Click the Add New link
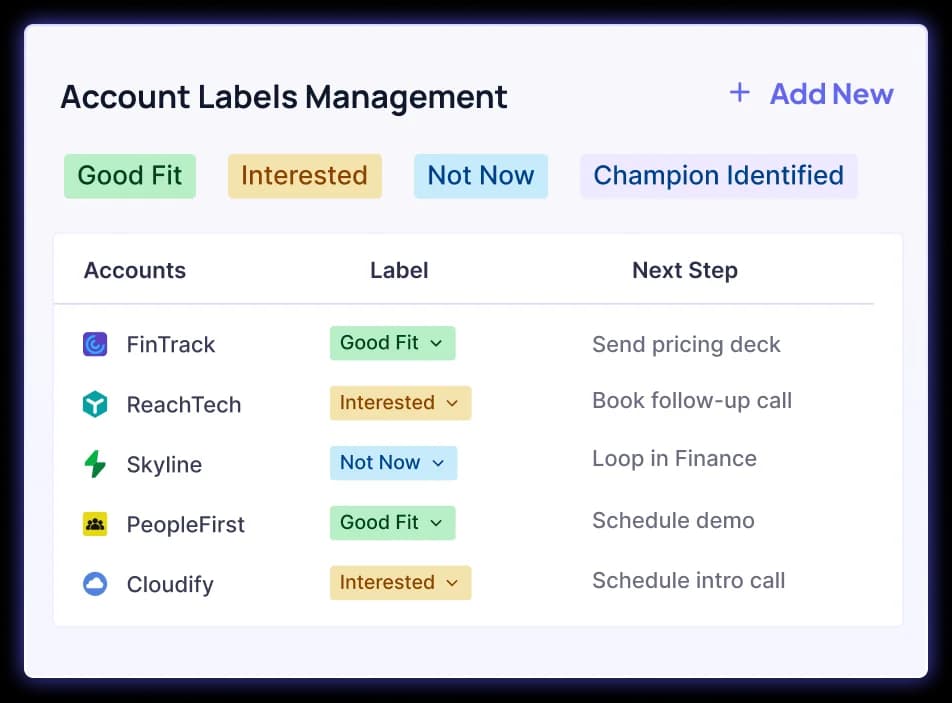Viewport: 952px width, 703px height. 831,93
